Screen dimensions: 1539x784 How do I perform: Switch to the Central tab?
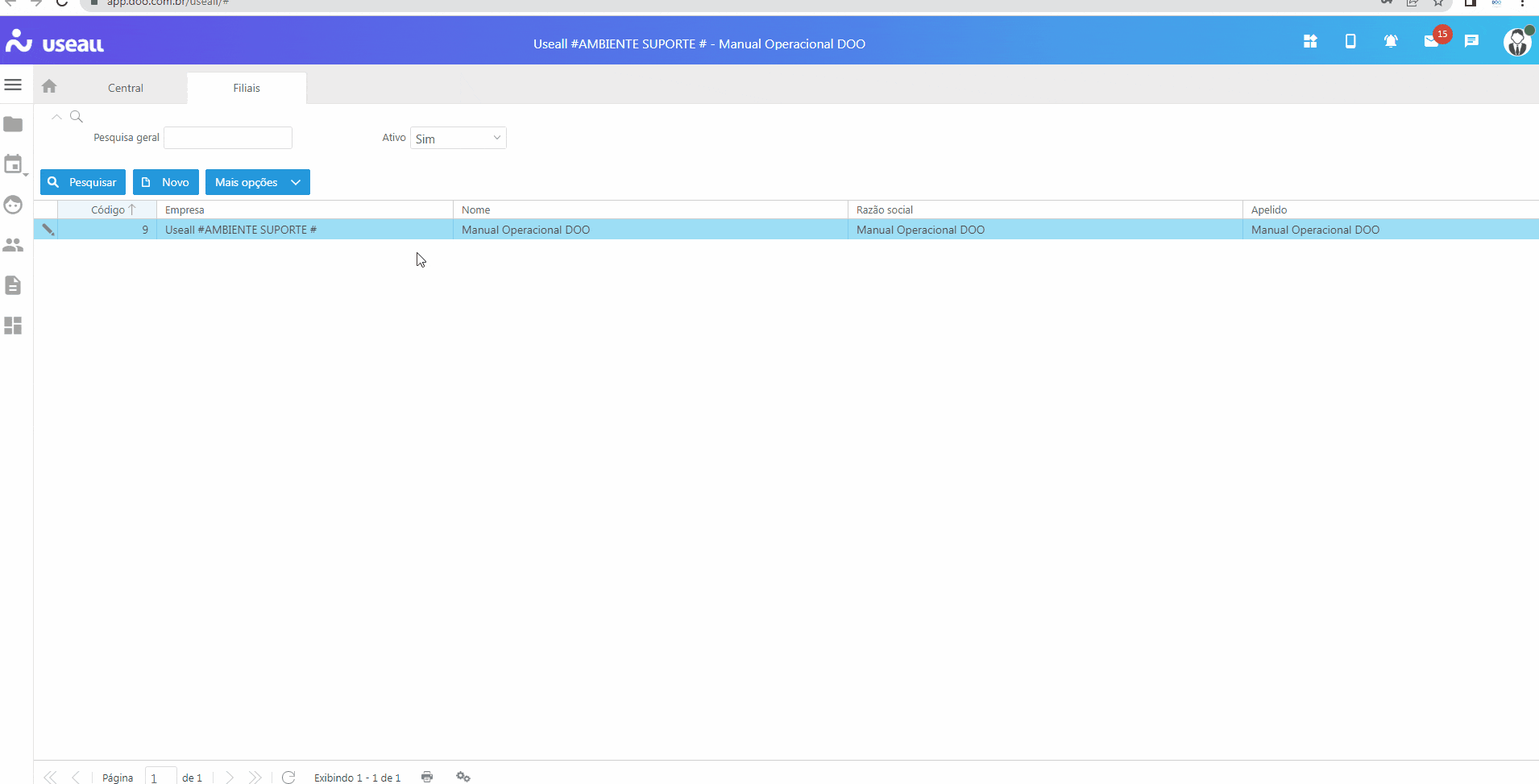(126, 88)
